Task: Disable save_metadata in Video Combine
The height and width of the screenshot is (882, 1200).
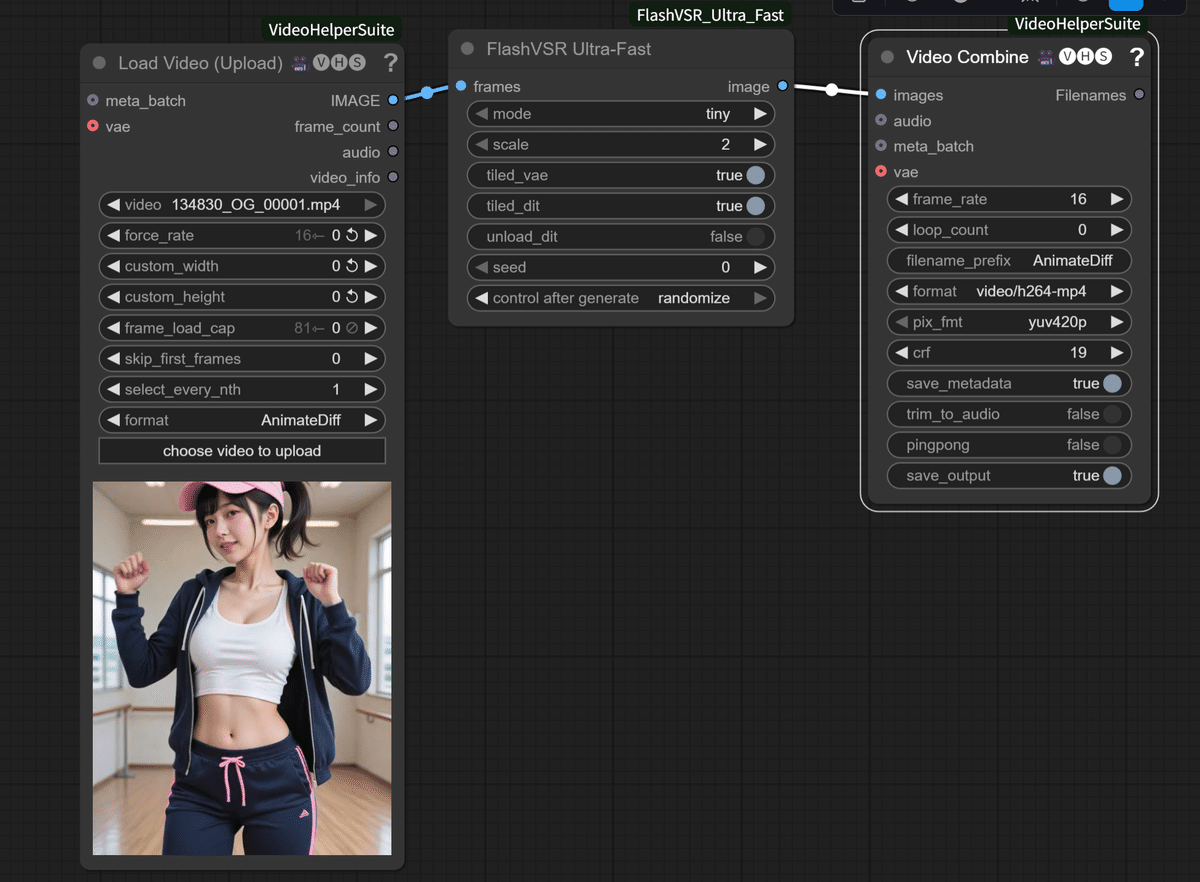Action: [1113, 383]
